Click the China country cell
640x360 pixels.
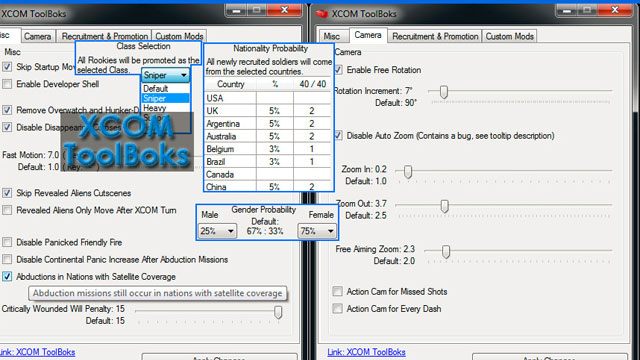[230, 187]
